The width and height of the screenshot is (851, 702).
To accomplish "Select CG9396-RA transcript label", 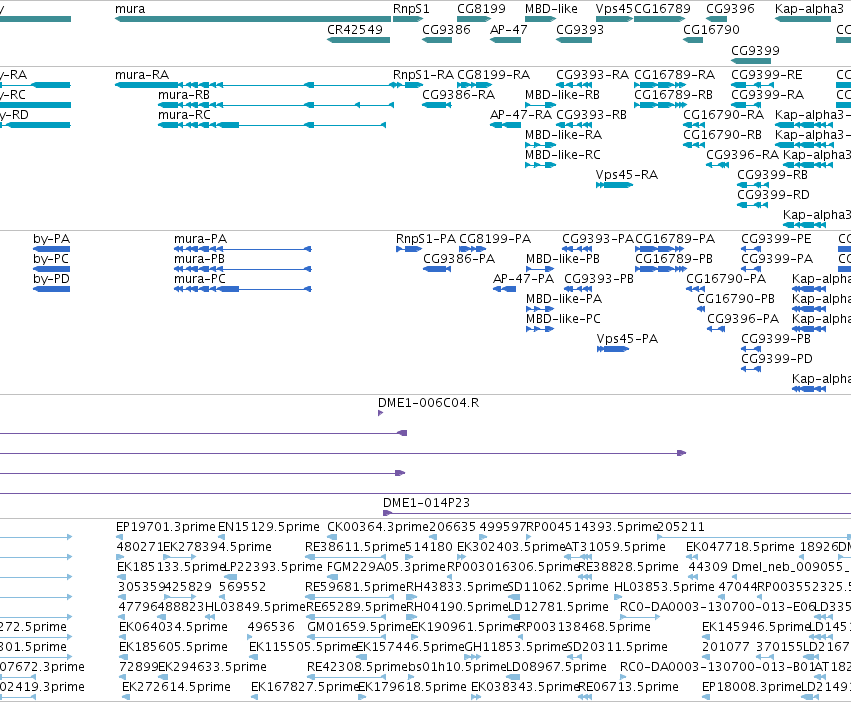I will click(x=742, y=154).
